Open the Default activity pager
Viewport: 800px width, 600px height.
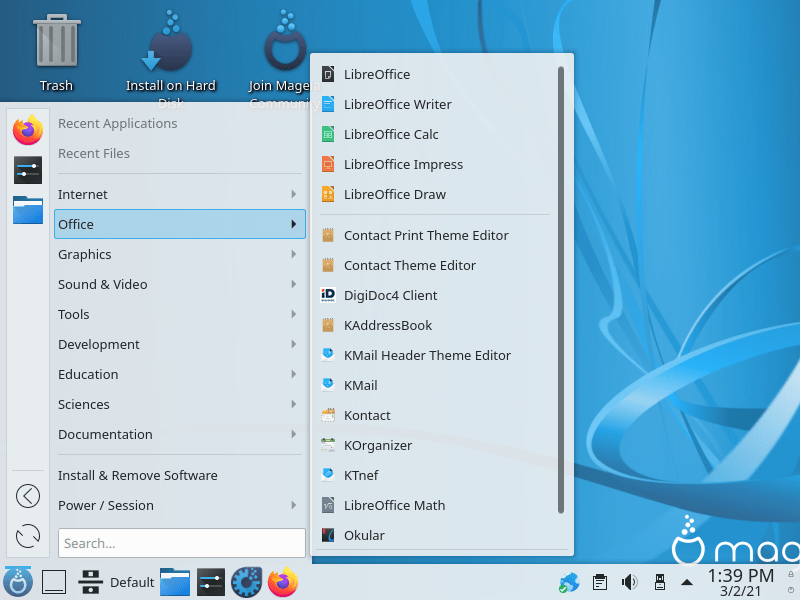point(116,582)
